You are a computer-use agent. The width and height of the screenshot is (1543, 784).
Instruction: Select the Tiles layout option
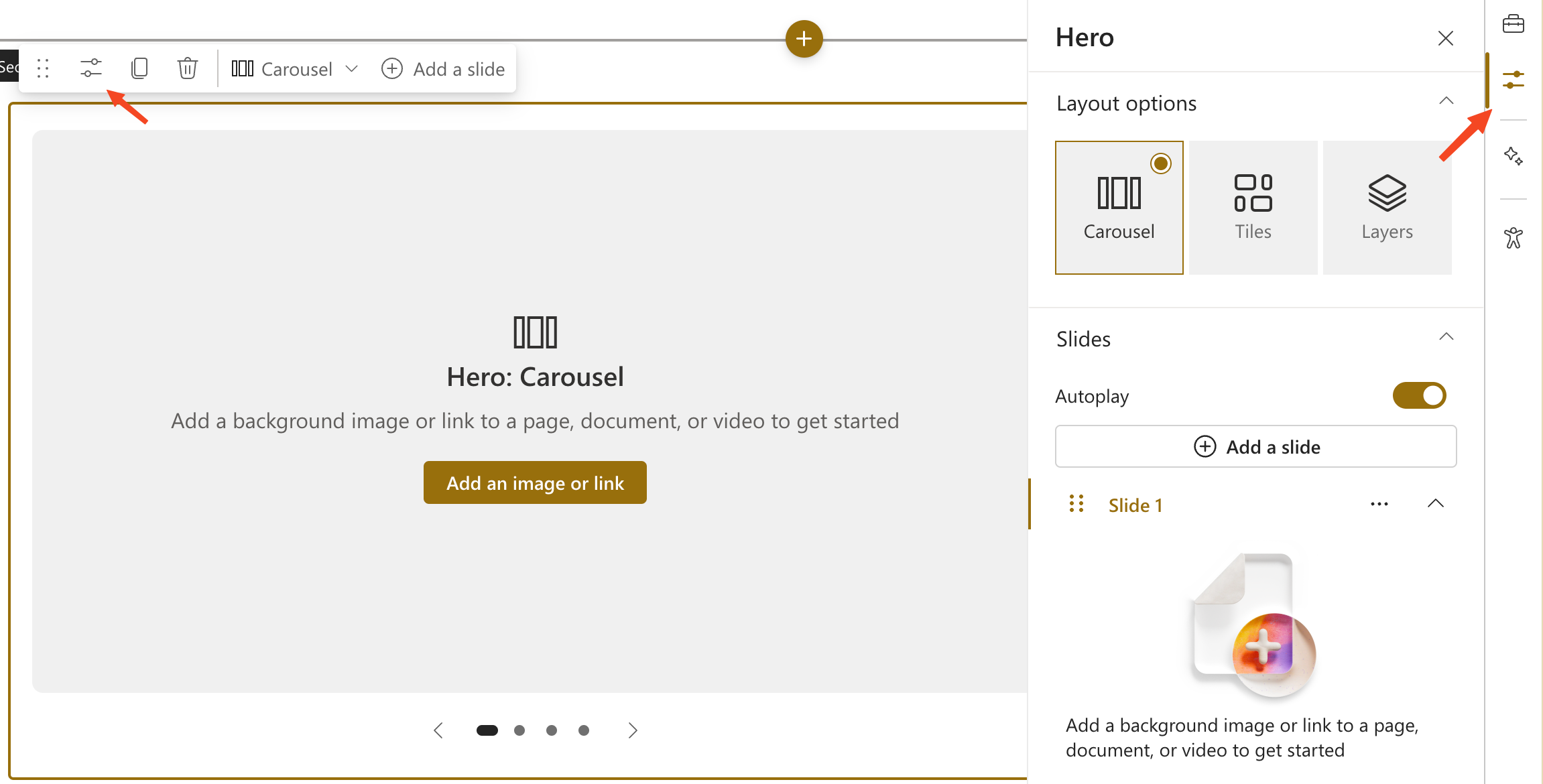point(1253,208)
